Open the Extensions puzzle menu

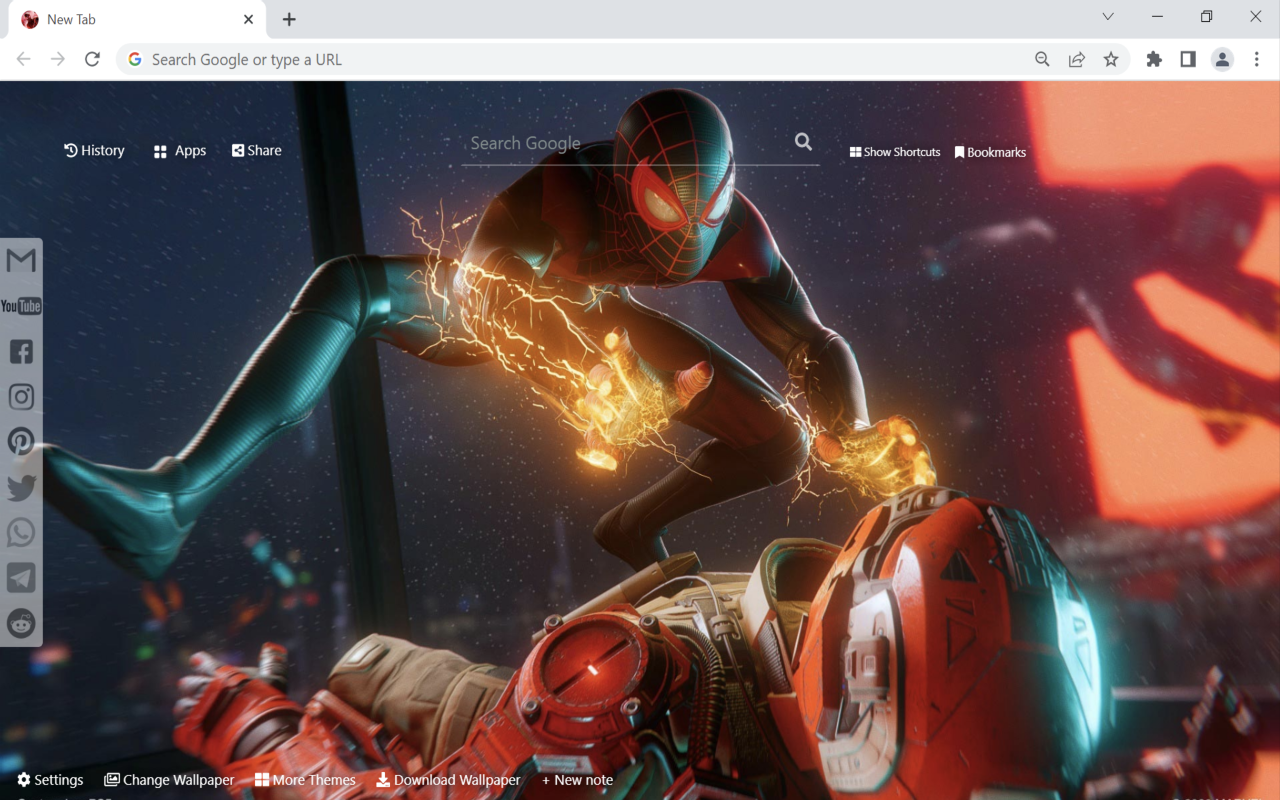pos(1154,59)
